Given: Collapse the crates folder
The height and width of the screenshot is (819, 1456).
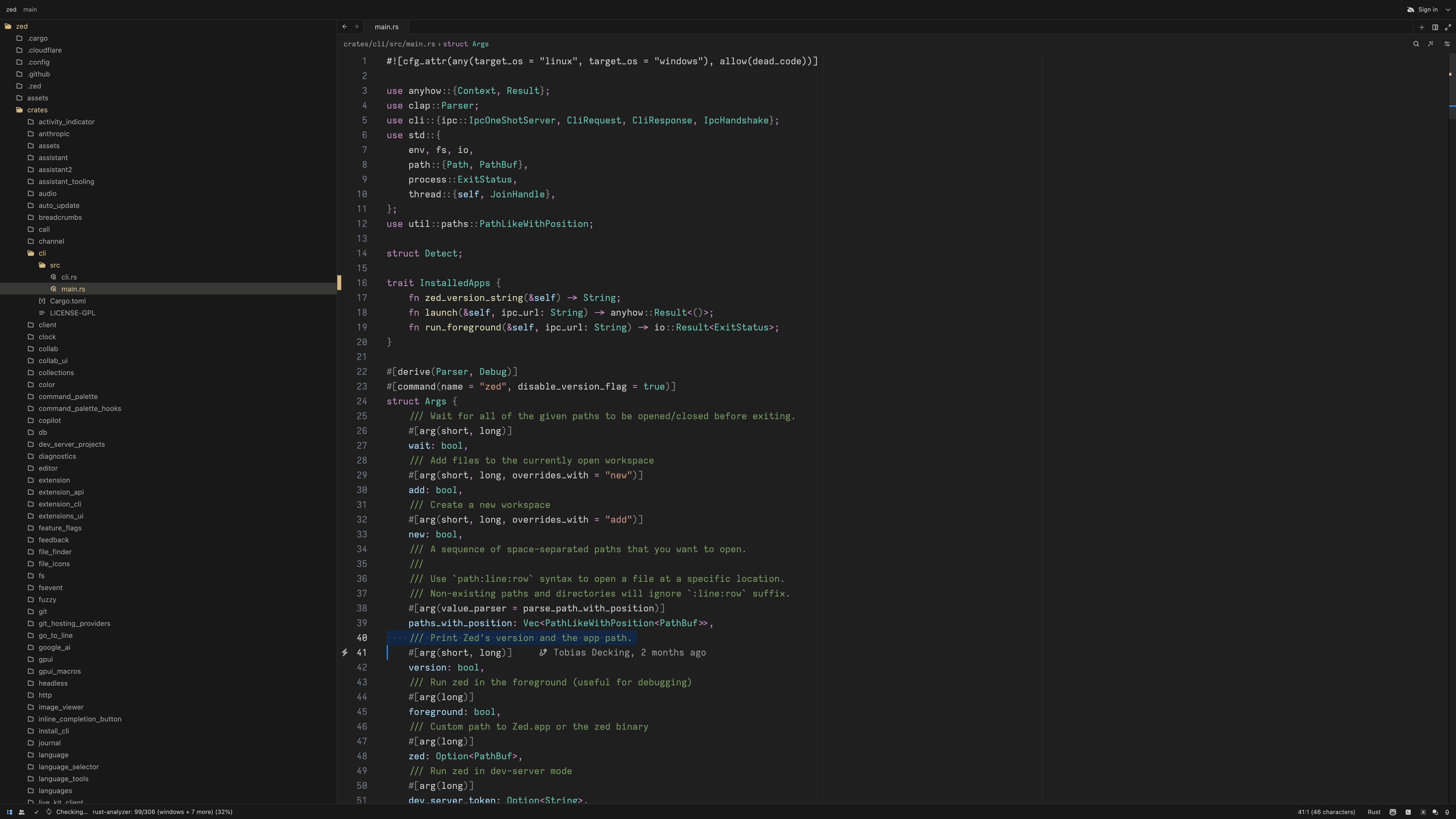Looking at the screenshot, I should point(168,110).
